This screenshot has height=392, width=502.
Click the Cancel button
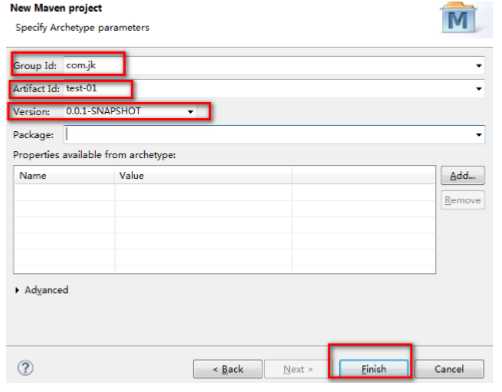449,369
